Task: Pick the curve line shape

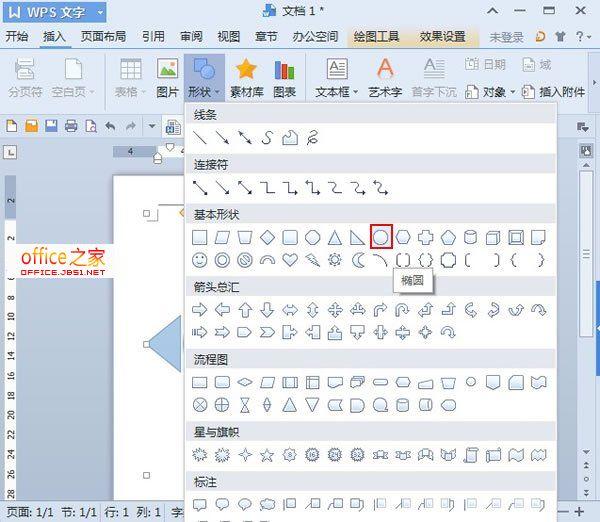Action: 267,138
